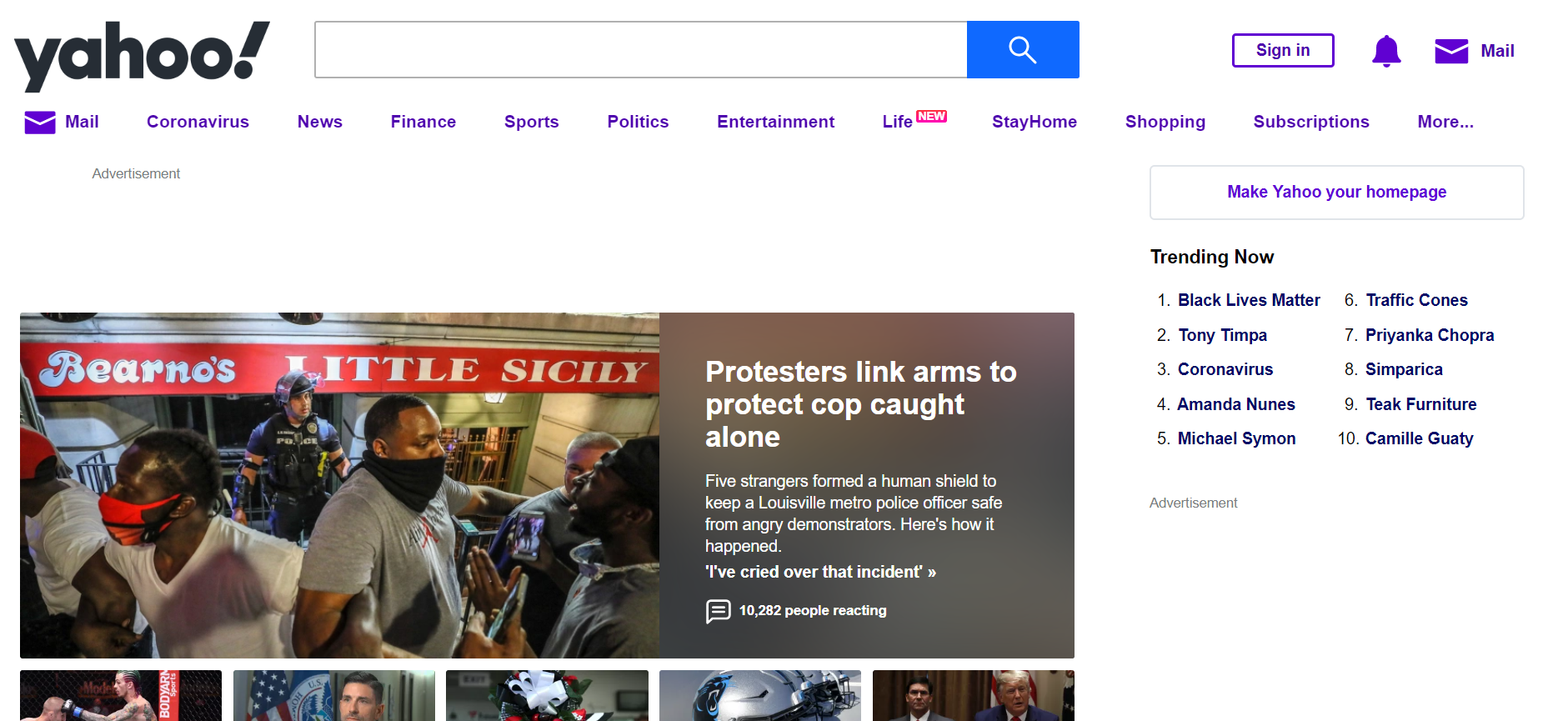Open the Finance nav section

tap(423, 122)
